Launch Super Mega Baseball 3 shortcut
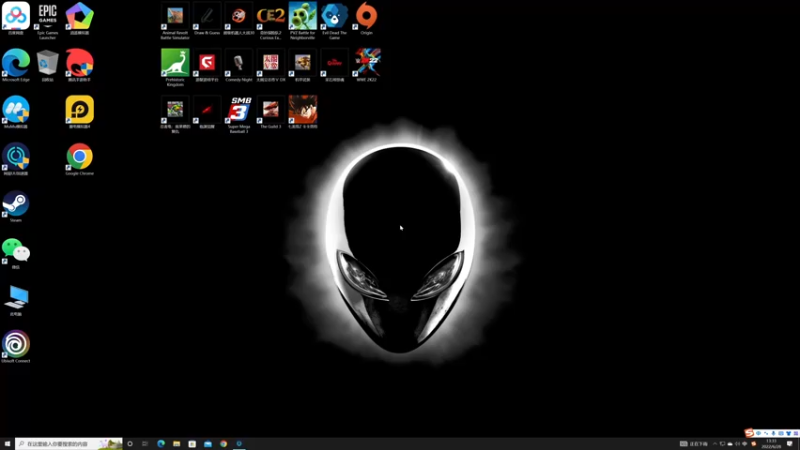 (x=239, y=114)
